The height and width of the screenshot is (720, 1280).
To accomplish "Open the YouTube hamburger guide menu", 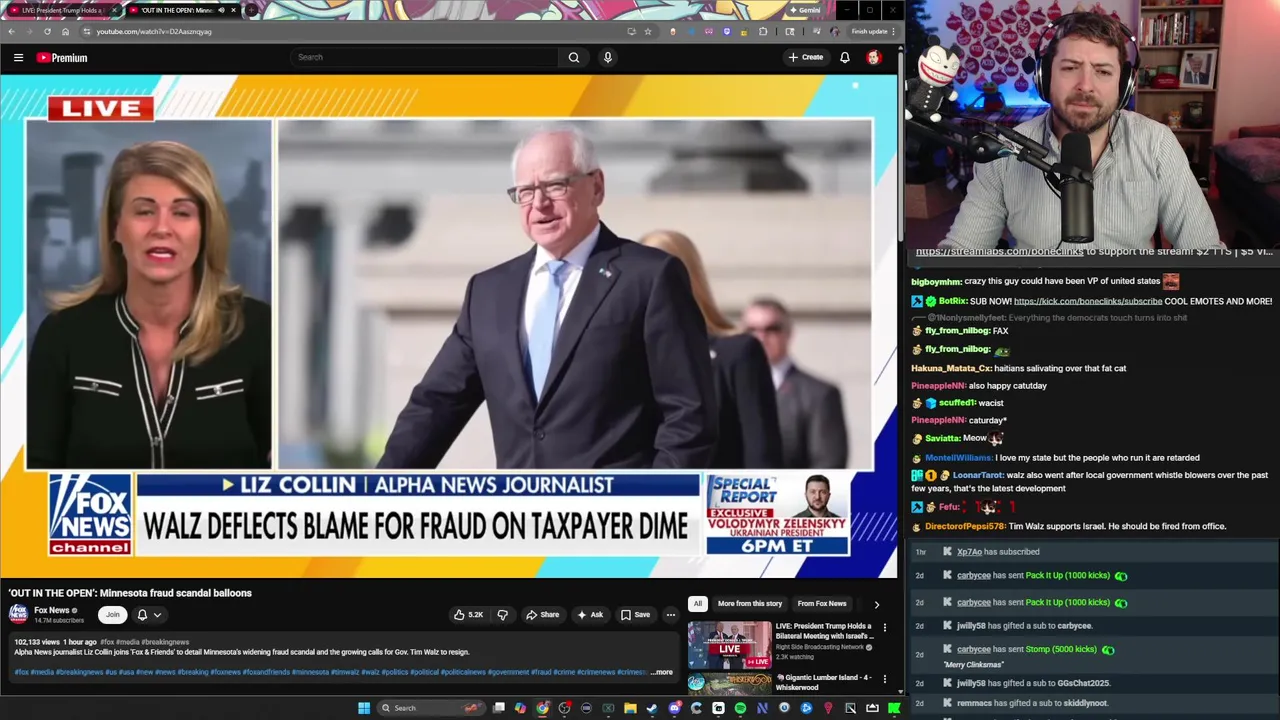I will coord(18,57).
